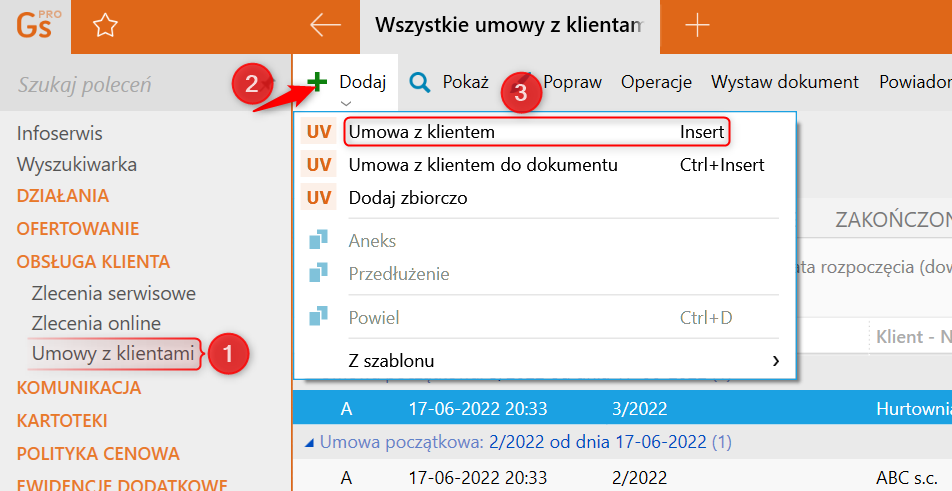
Task: Open the Operacje toolbar menu
Action: coord(656,82)
